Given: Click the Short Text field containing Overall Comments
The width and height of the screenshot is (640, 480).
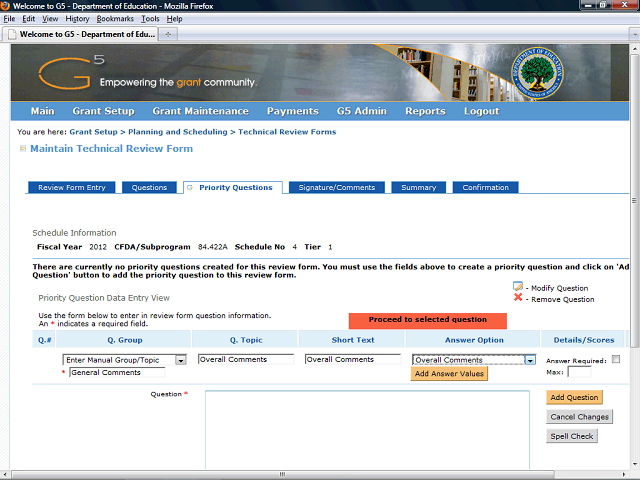Looking at the screenshot, I should pyautogui.click(x=353, y=359).
